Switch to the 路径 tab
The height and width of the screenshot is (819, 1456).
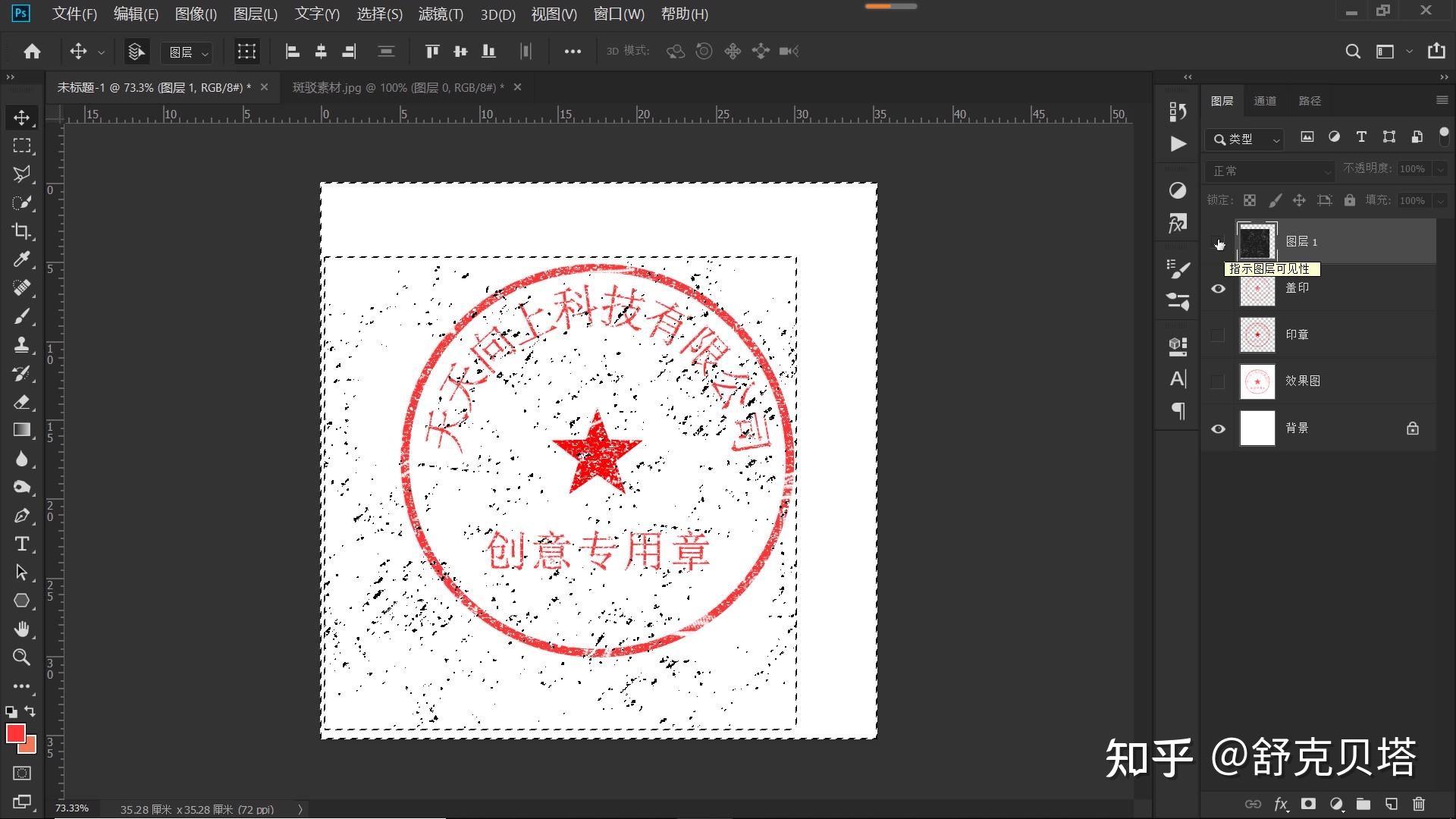coord(1310,101)
